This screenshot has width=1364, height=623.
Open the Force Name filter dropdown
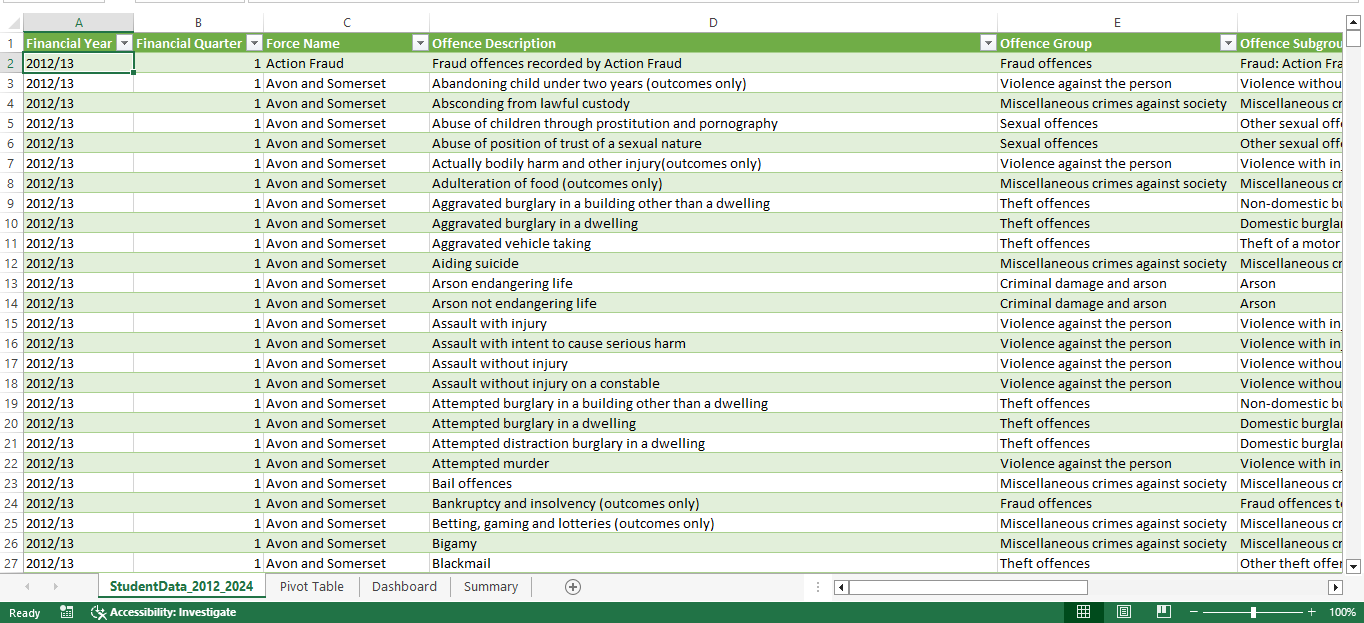[x=420, y=43]
